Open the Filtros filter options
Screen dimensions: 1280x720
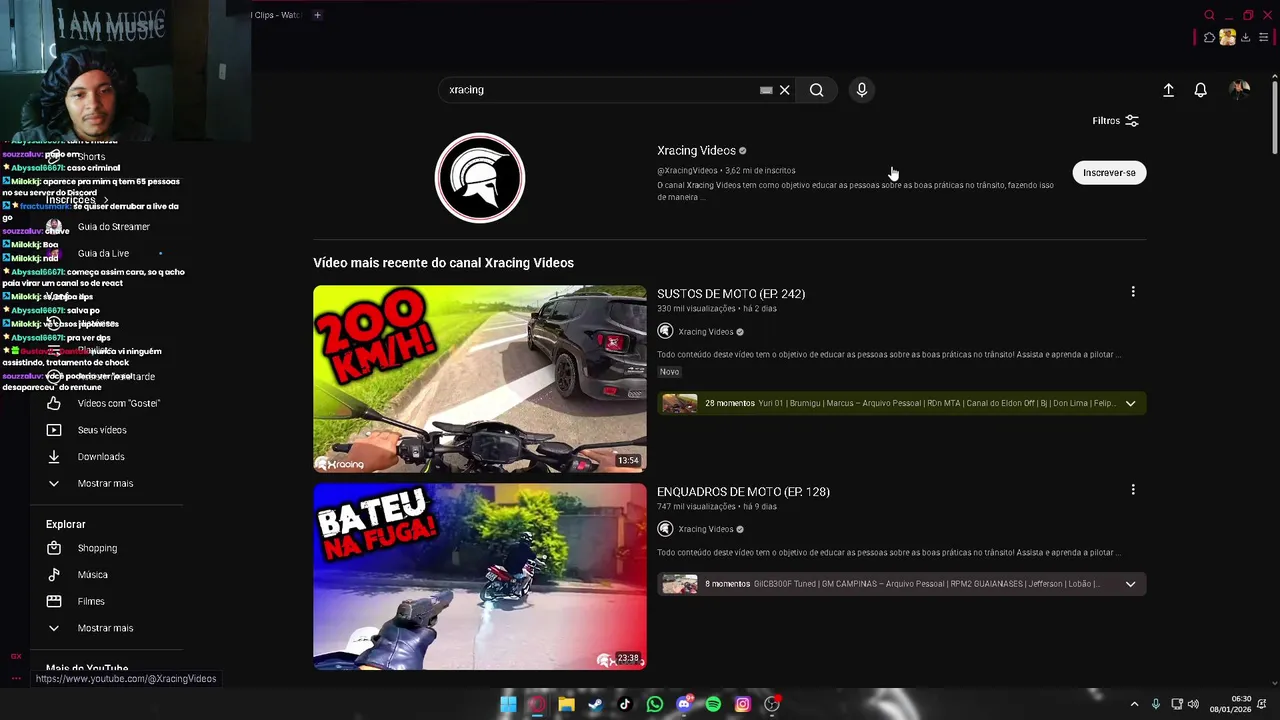tap(1115, 121)
